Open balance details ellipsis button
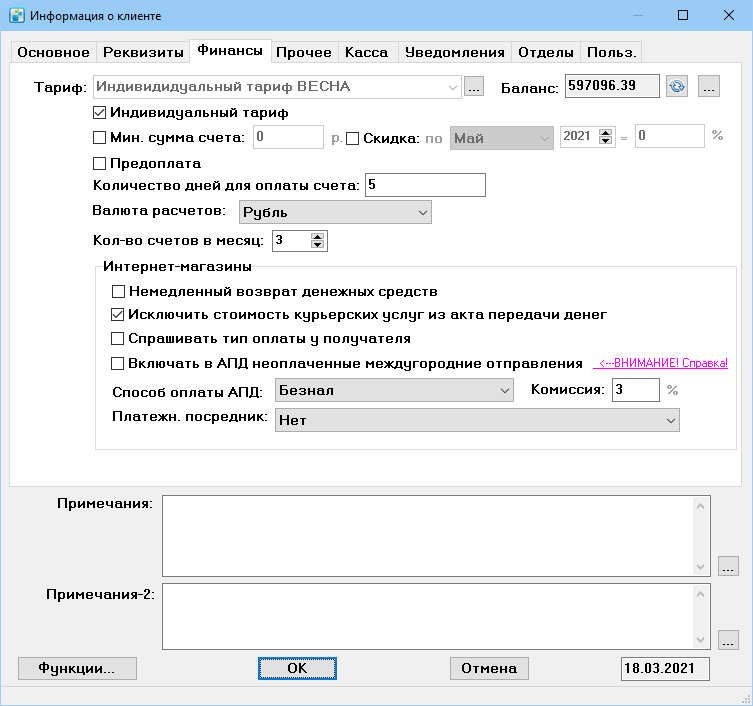Viewport: 753px width, 706px height. tap(709, 86)
